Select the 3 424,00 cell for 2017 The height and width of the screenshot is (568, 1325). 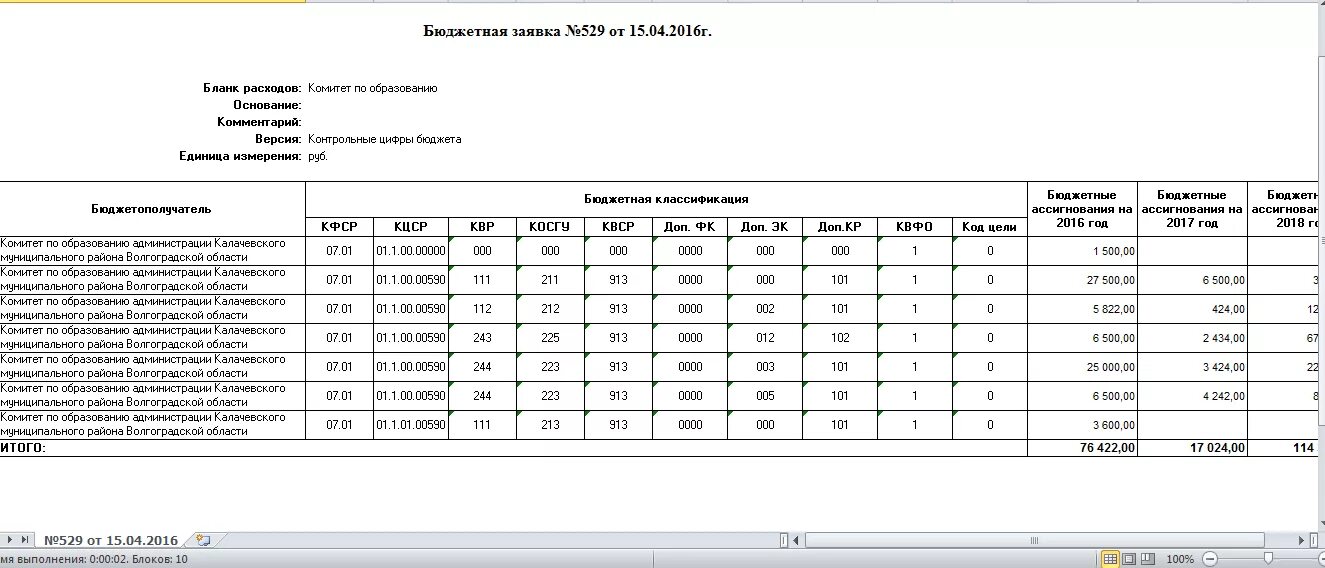click(x=1193, y=367)
